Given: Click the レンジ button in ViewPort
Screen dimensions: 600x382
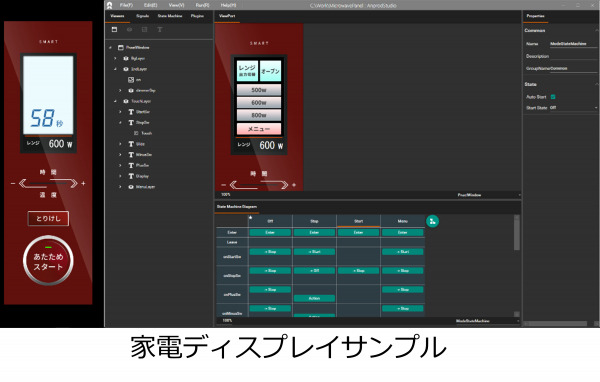Looking at the screenshot, I should click(x=247, y=71).
